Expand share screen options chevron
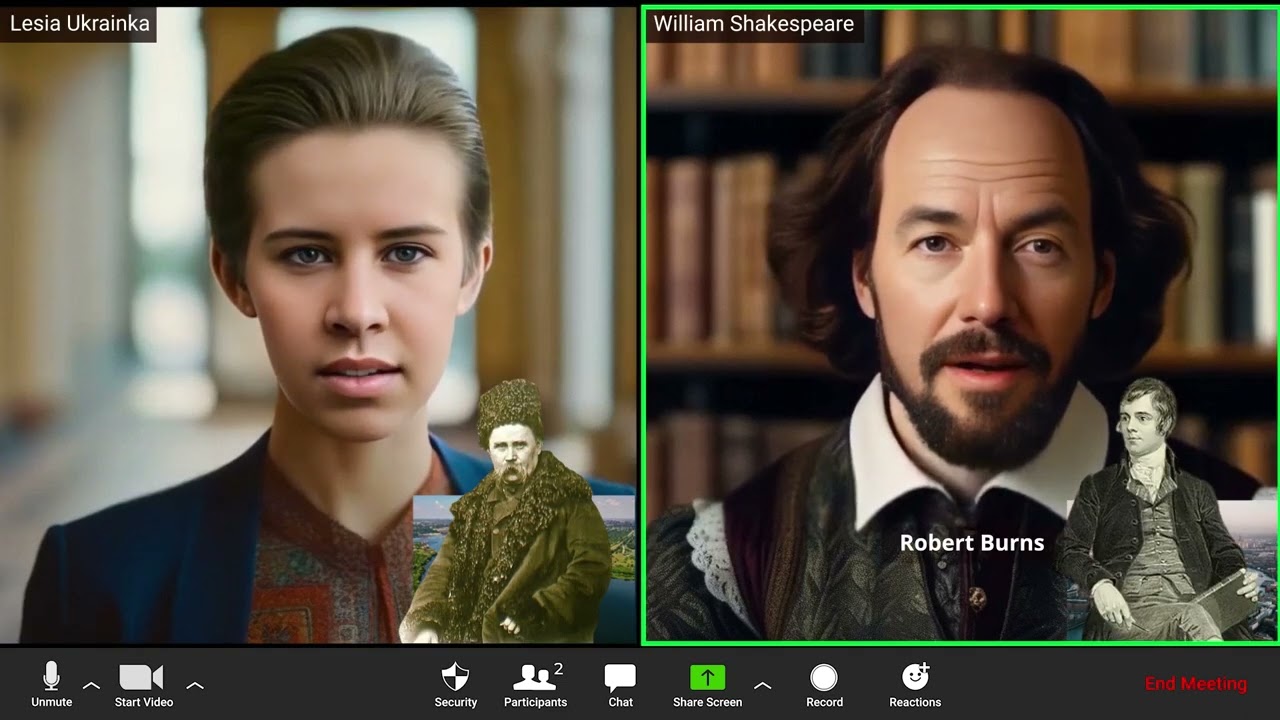This screenshot has width=1280, height=720. coord(762,686)
